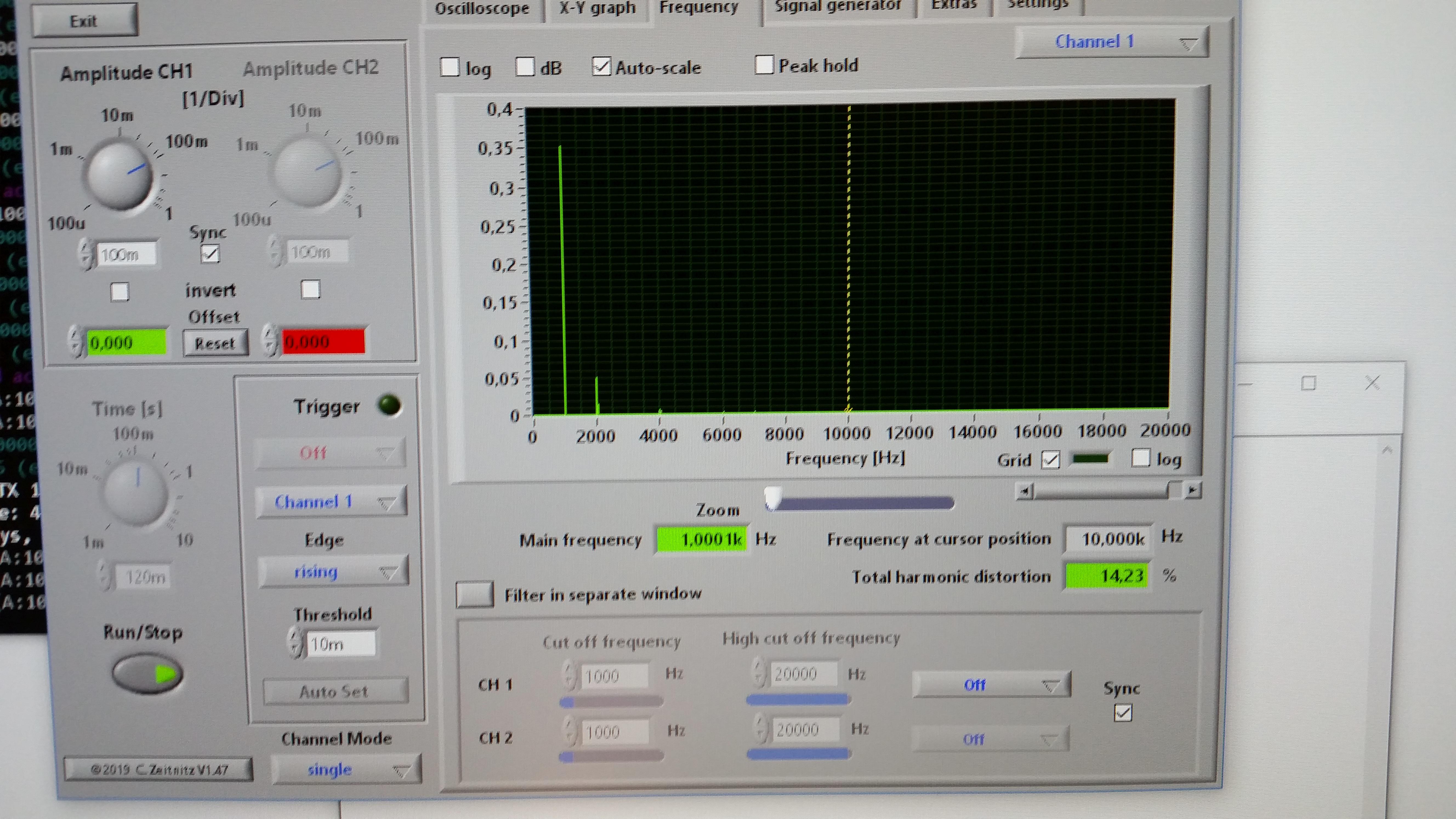
Task: Open the Trigger Channel 1 dropdown
Action: point(331,501)
